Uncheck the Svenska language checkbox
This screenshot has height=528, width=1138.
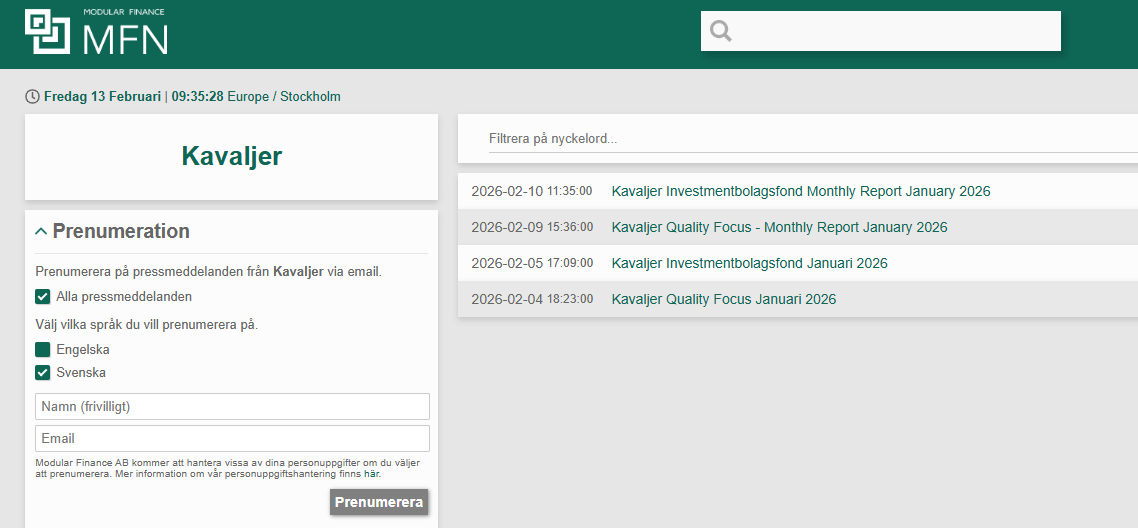click(43, 373)
